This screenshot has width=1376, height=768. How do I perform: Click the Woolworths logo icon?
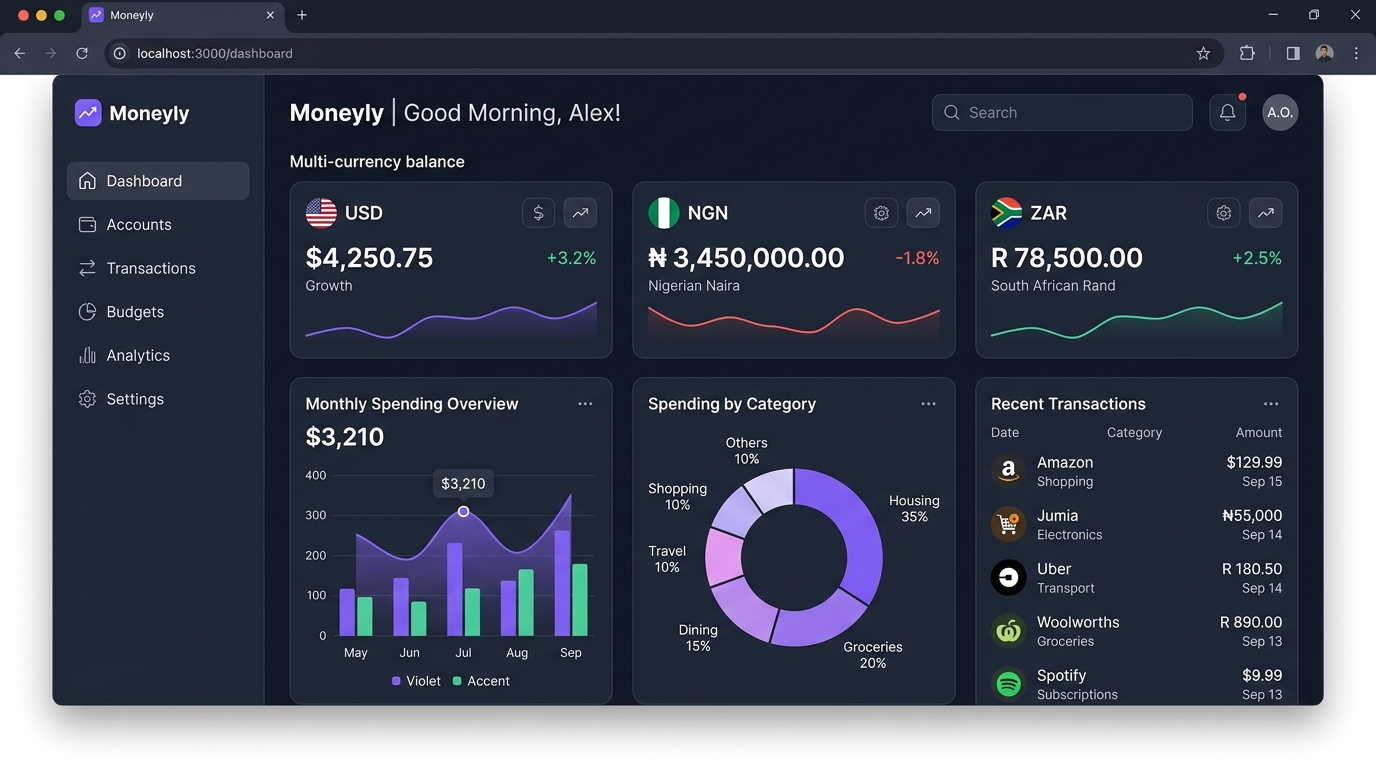[x=1008, y=631]
